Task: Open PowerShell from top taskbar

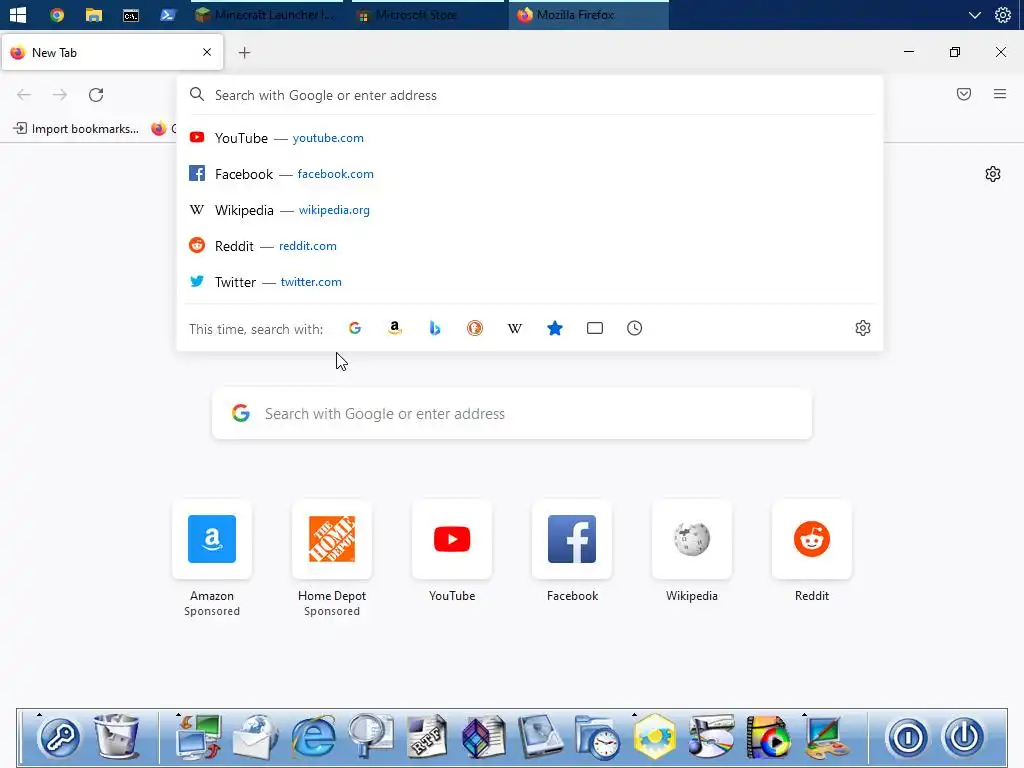Action: pos(168,14)
